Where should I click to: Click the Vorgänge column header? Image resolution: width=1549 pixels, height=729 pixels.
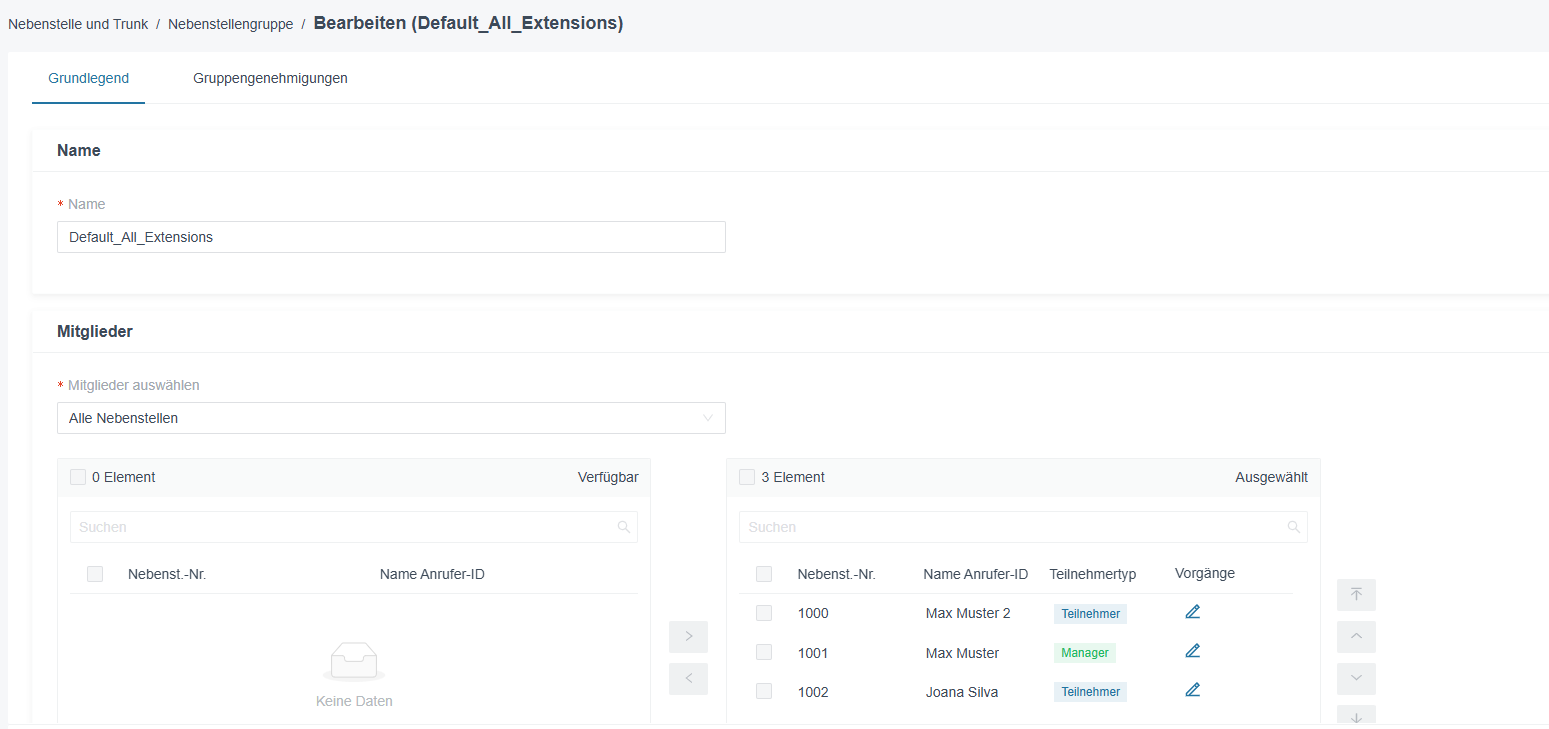pyautogui.click(x=1205, y=573)
